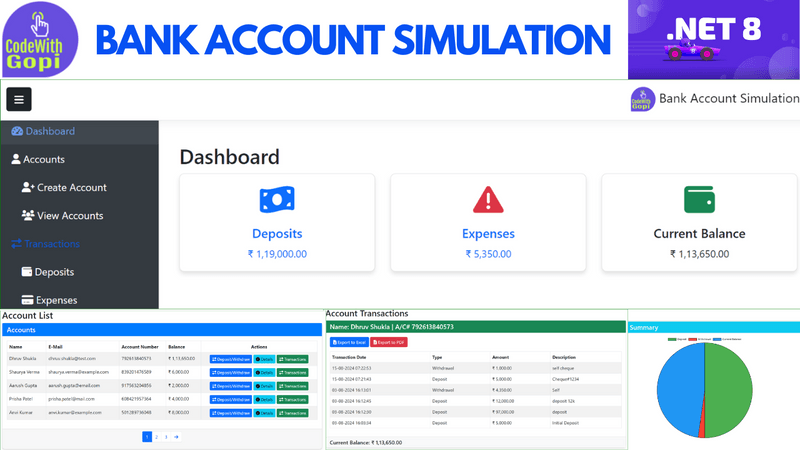Viewport: 800px width, 450px height.
Task: Open Details for Shaurya Verma
Action: (264, 372)
